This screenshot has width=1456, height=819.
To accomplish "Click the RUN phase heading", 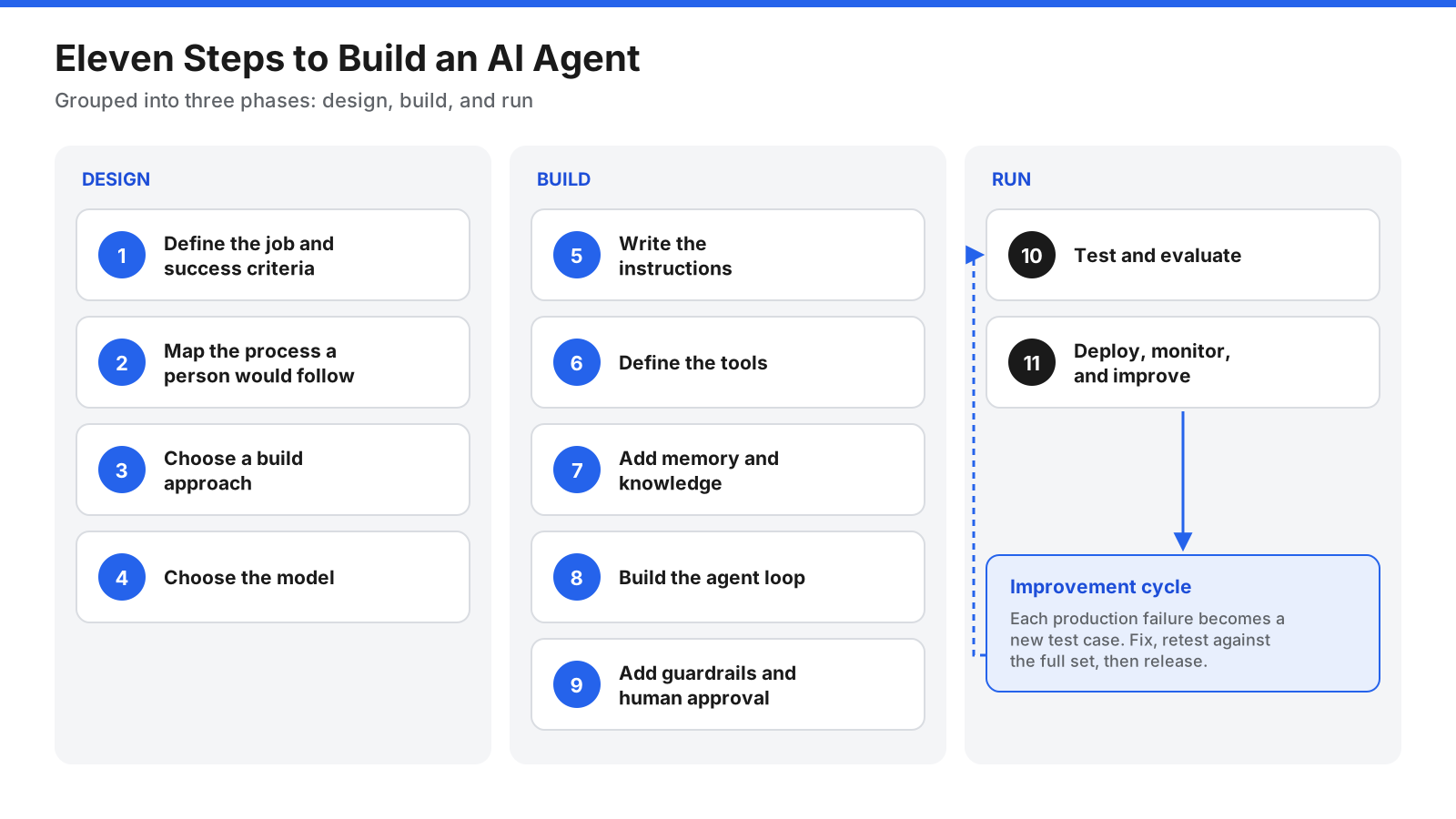I will click(1011, 179).
